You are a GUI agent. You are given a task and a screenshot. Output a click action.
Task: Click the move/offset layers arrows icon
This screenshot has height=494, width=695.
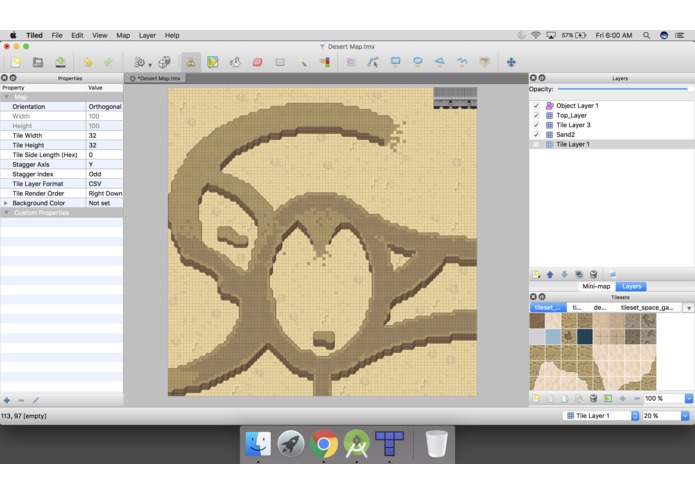(511, 62)
